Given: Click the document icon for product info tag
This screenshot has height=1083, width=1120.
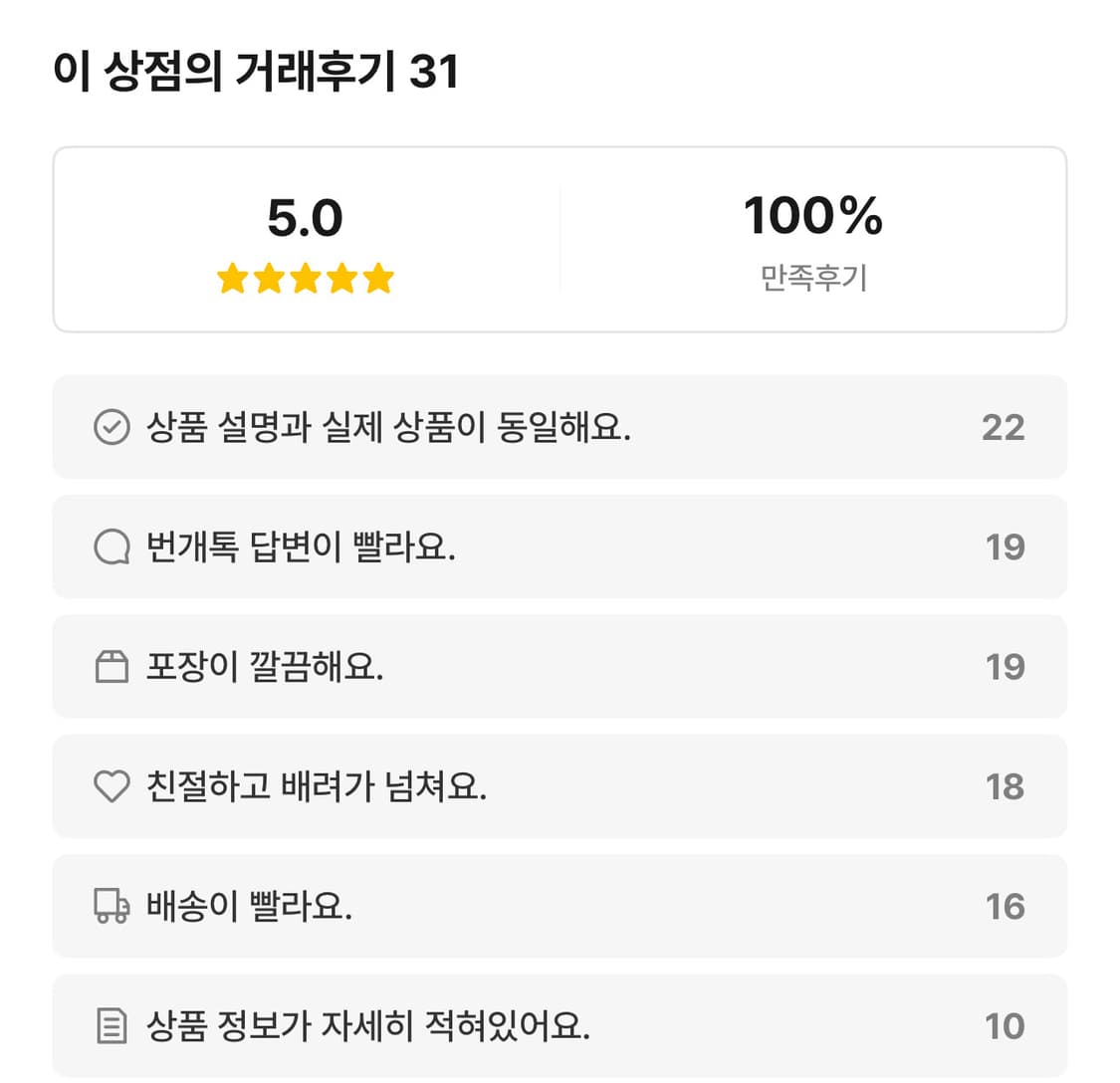Looking at the screenshot, I should [x=112, y=1025].
